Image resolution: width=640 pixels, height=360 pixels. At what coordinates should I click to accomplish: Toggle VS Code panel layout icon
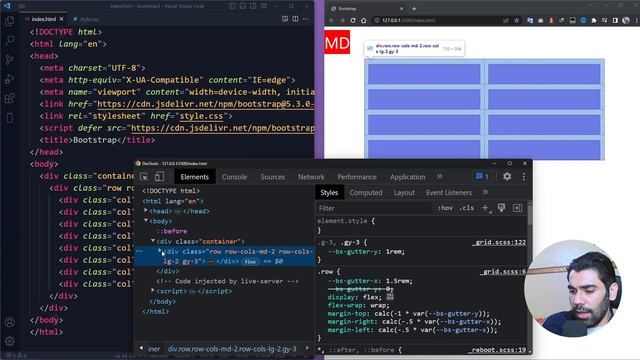[243, 6]
